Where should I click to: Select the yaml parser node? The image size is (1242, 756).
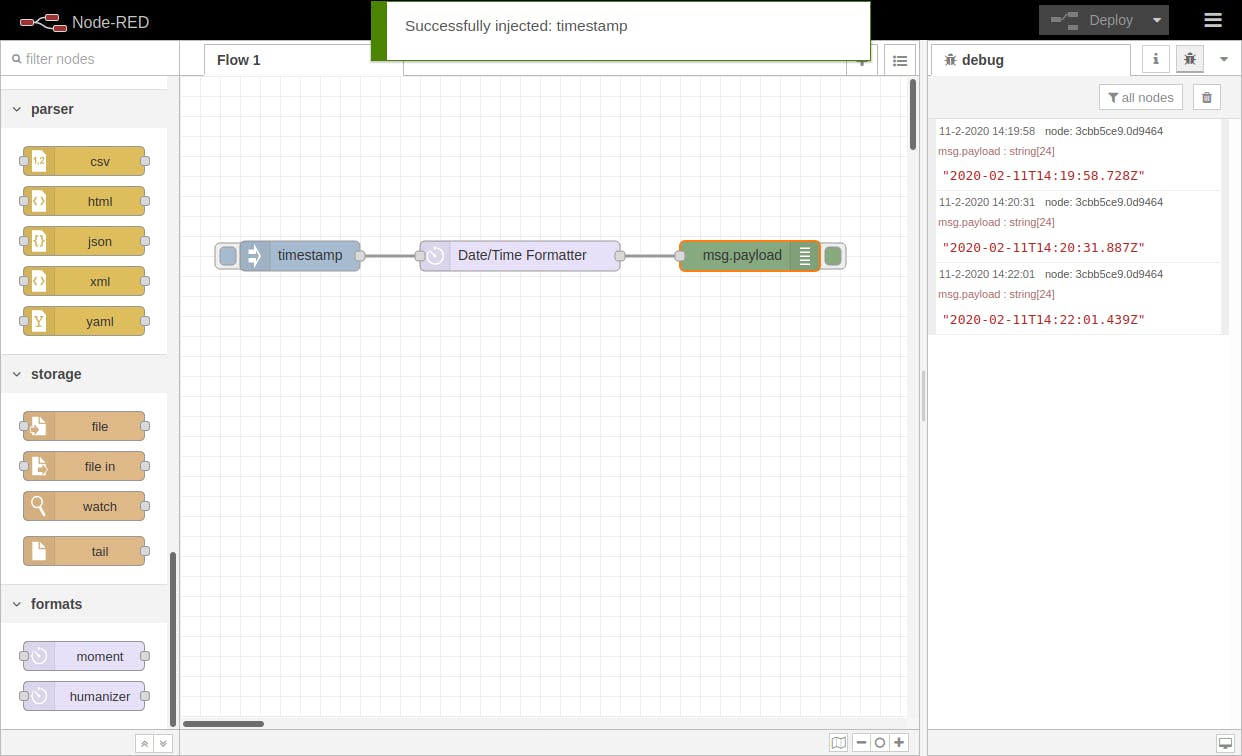(84, 321)
